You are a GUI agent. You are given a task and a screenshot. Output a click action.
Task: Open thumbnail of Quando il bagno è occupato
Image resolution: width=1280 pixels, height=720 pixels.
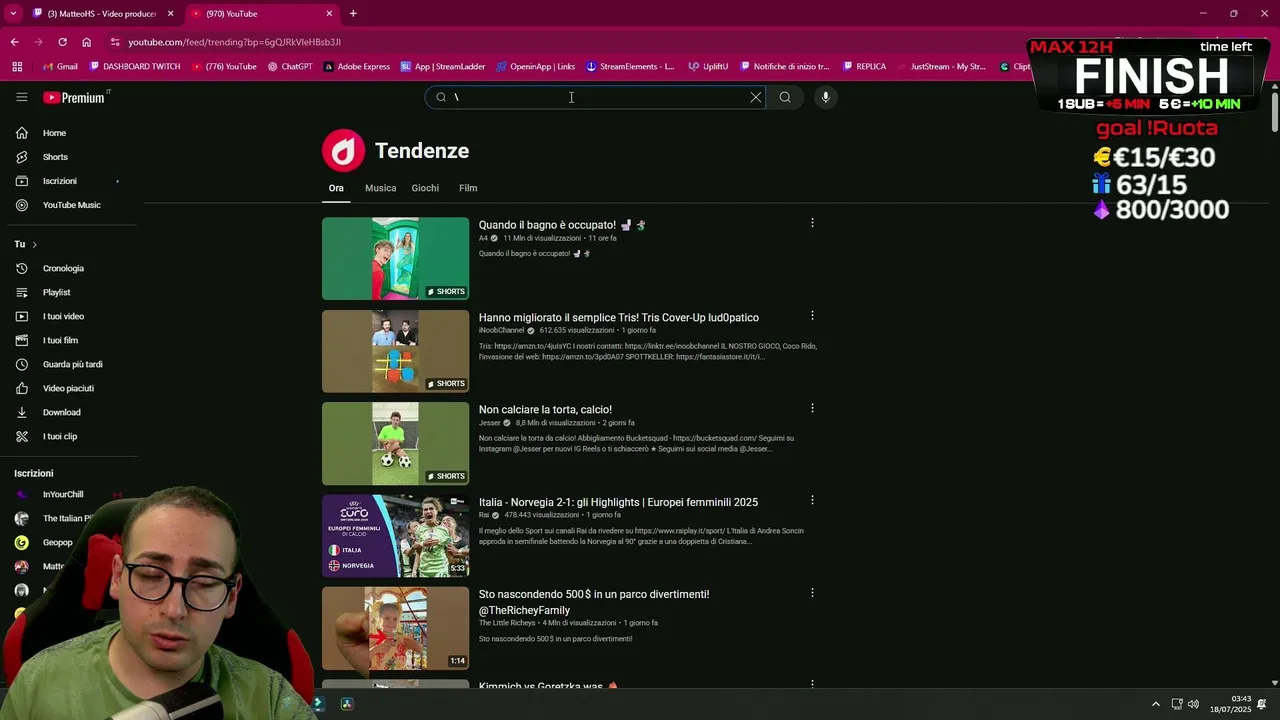[395, 258]
